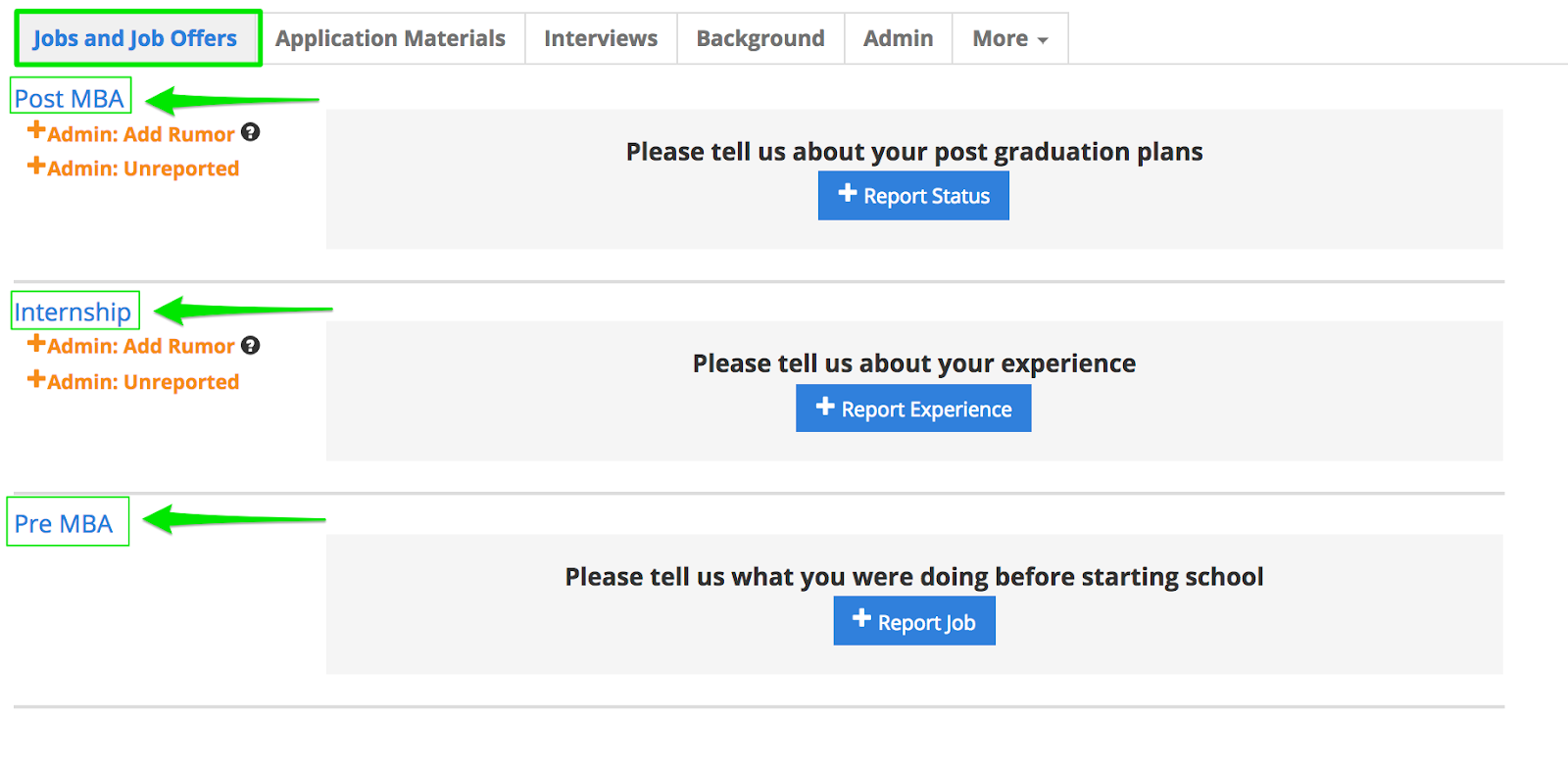The width and height of the screenshot is (1568, 770).
Task: Click help icon beside Post MBA Add Rumor
Action: point(251,132)
